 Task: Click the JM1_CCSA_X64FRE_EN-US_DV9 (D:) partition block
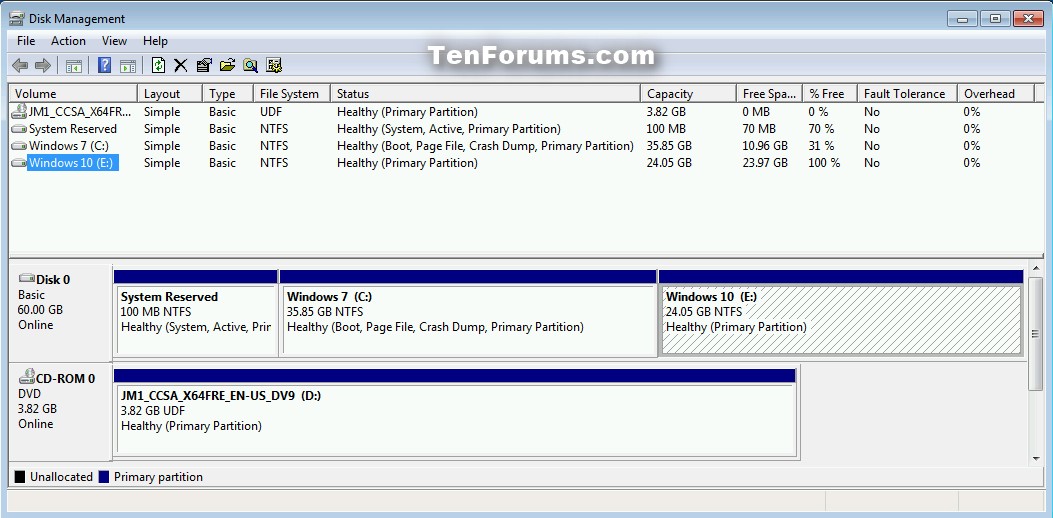[x=455, y=413]
